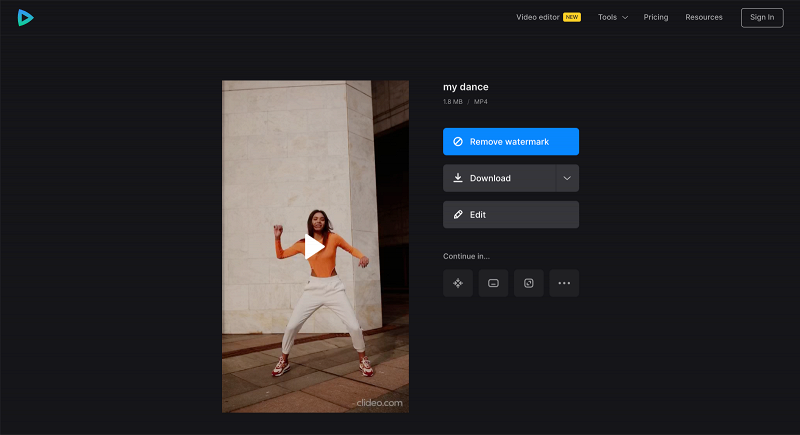Select the "my dance" file title
This screenshot has height=435, width=800.
click(x=465, y=87)
